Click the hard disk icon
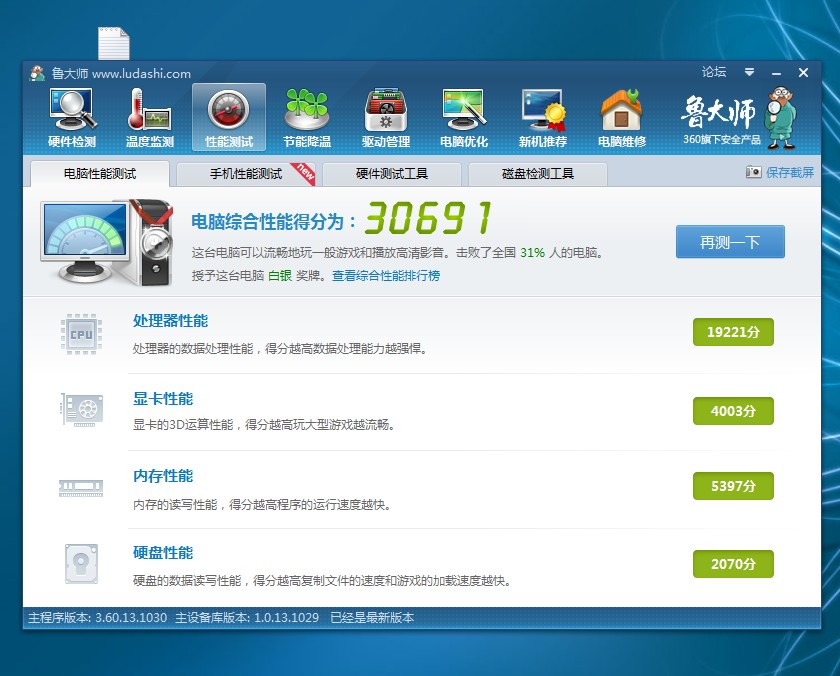The width and height of the screenshot is (840, 676). click(x=81, y=564)
